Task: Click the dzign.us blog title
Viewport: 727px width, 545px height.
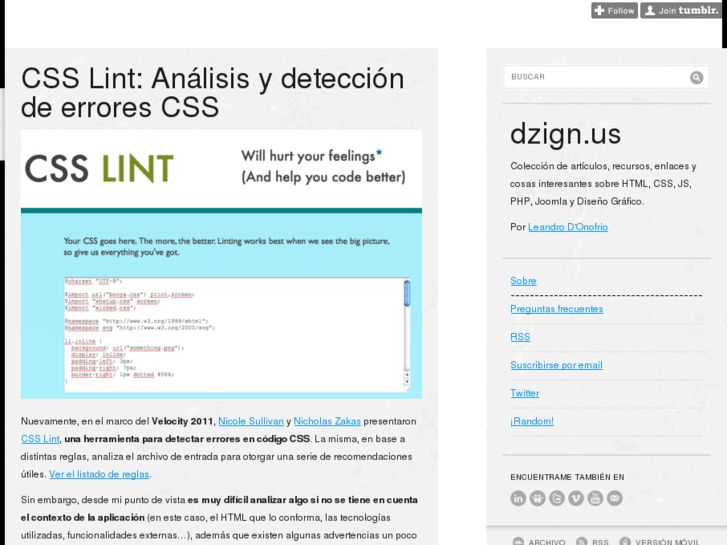Action: [565, 134]
